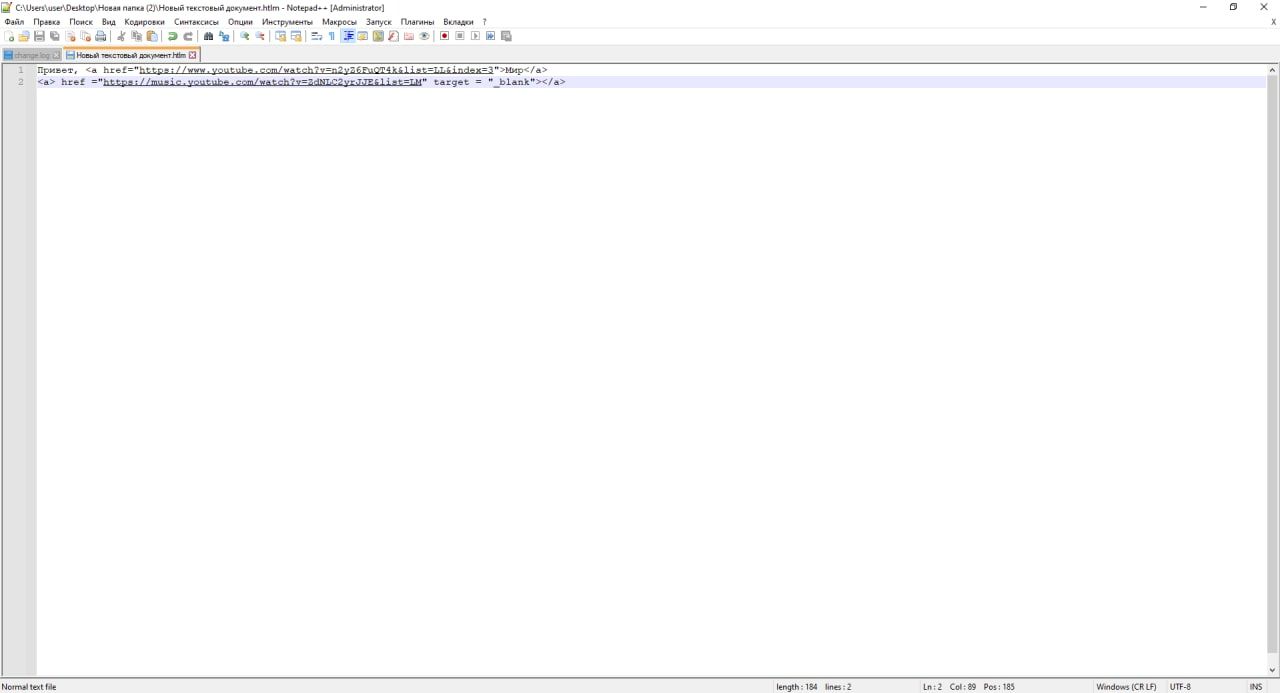Viewport: 1280px width, 693px height.
Task: Undo the last action with green arrow
Action: pos(172,36)
